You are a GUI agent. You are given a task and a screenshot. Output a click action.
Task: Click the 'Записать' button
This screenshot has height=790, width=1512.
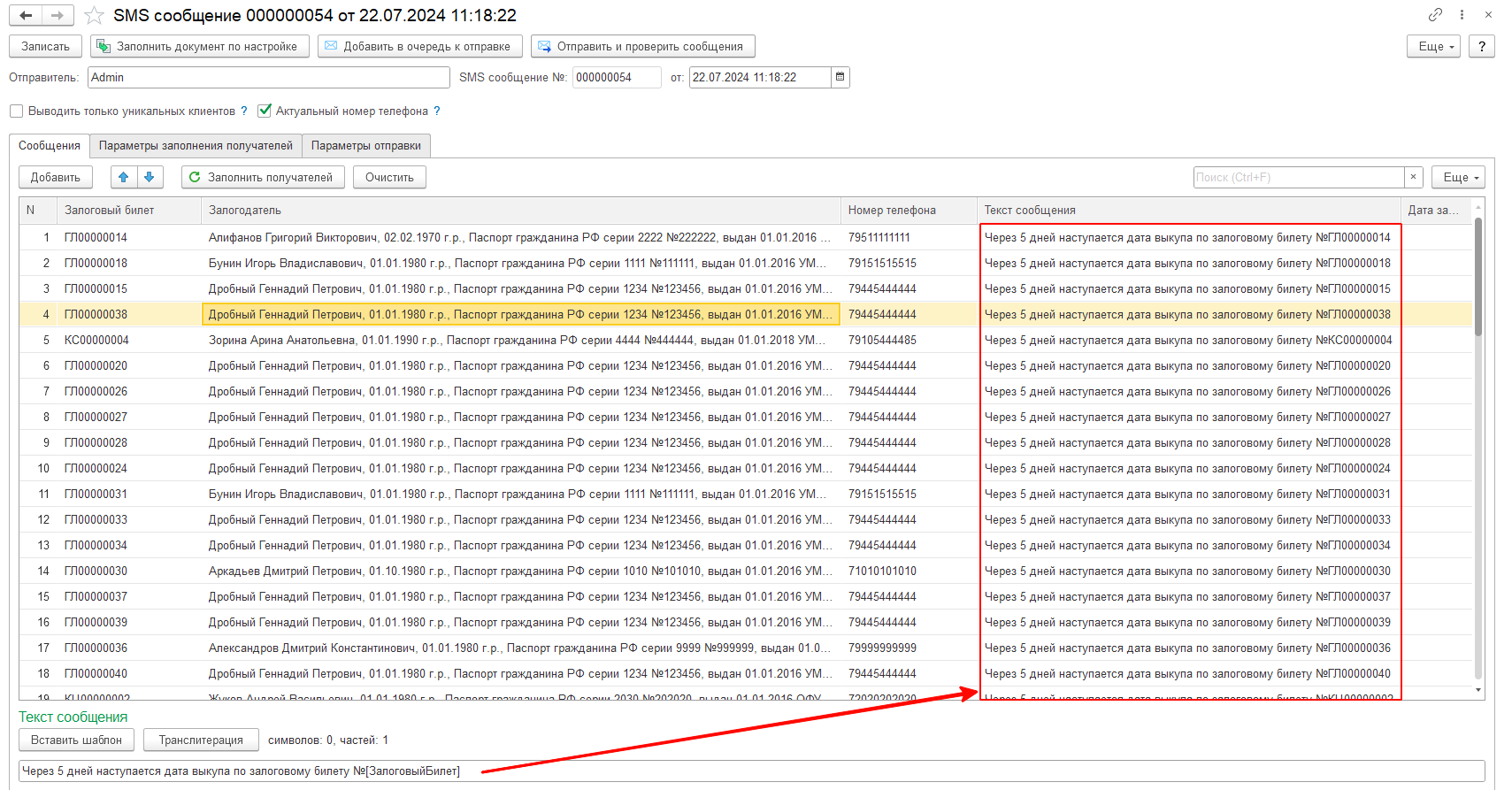[45, 46]
